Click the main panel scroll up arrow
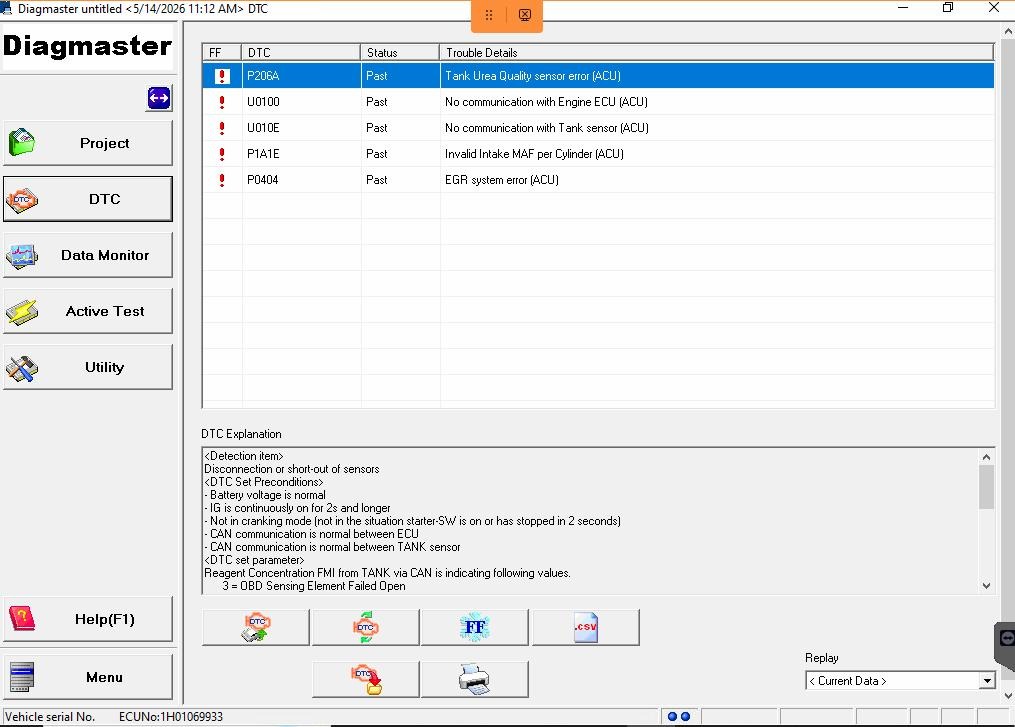The width and height of the screenshot is (1015, 727). (x=1008, y=30)
